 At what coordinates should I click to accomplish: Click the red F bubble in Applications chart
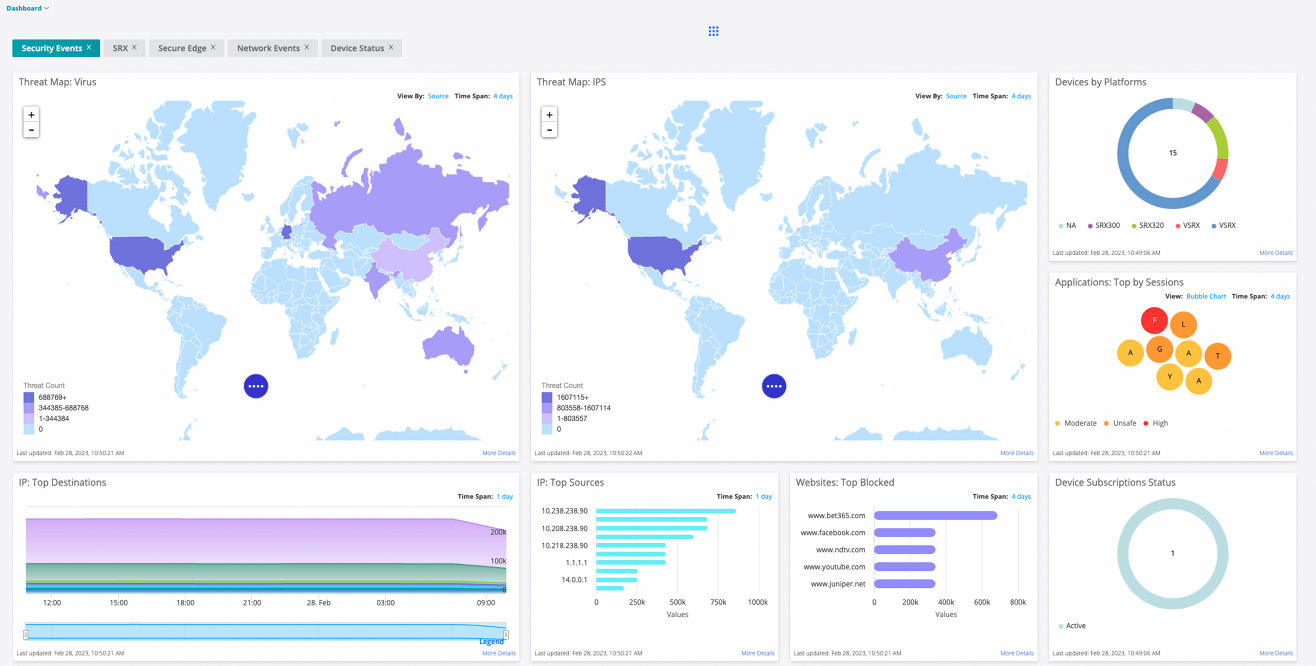pos(1154,321)
